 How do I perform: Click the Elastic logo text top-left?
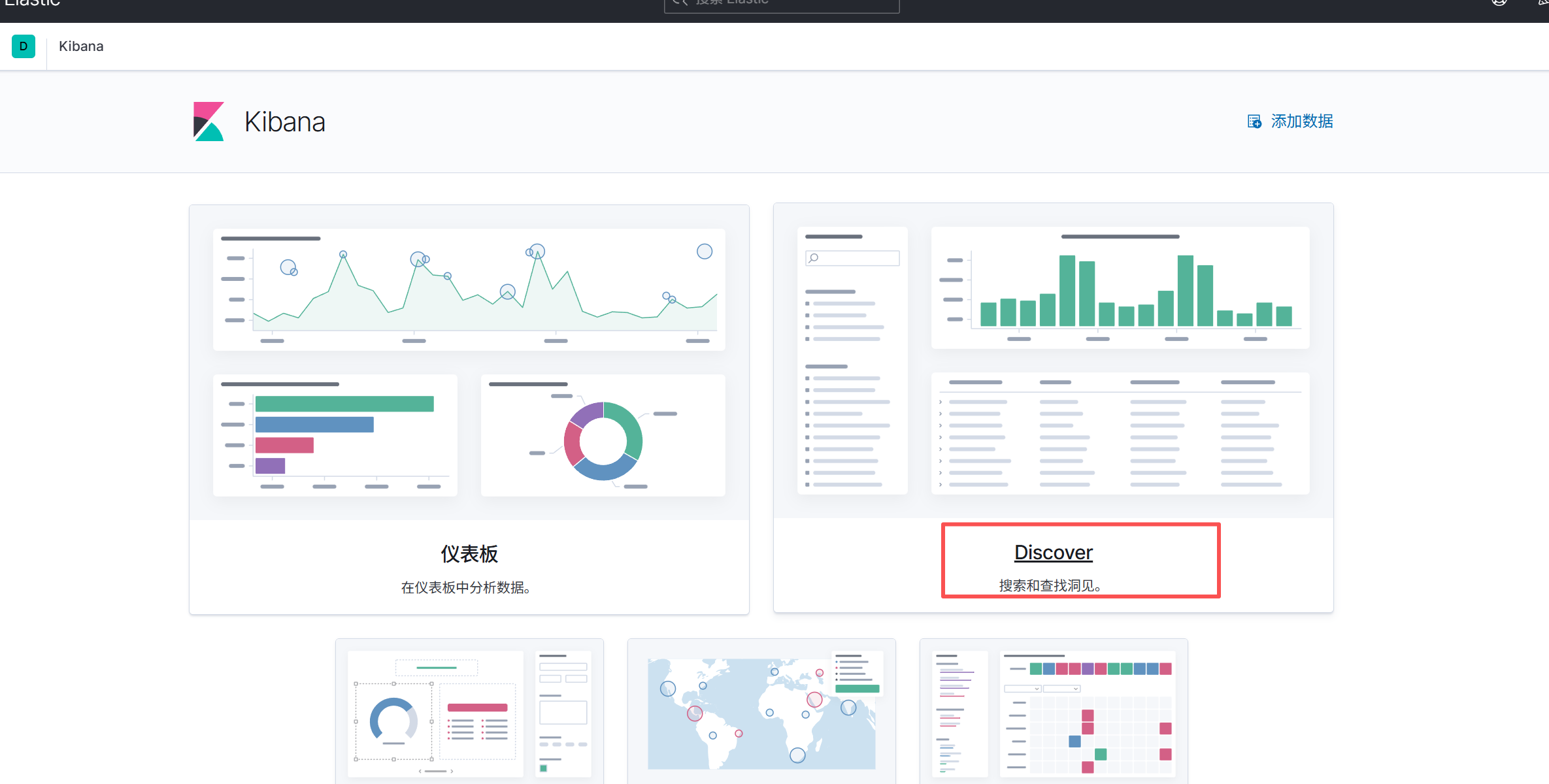[32, 3]
